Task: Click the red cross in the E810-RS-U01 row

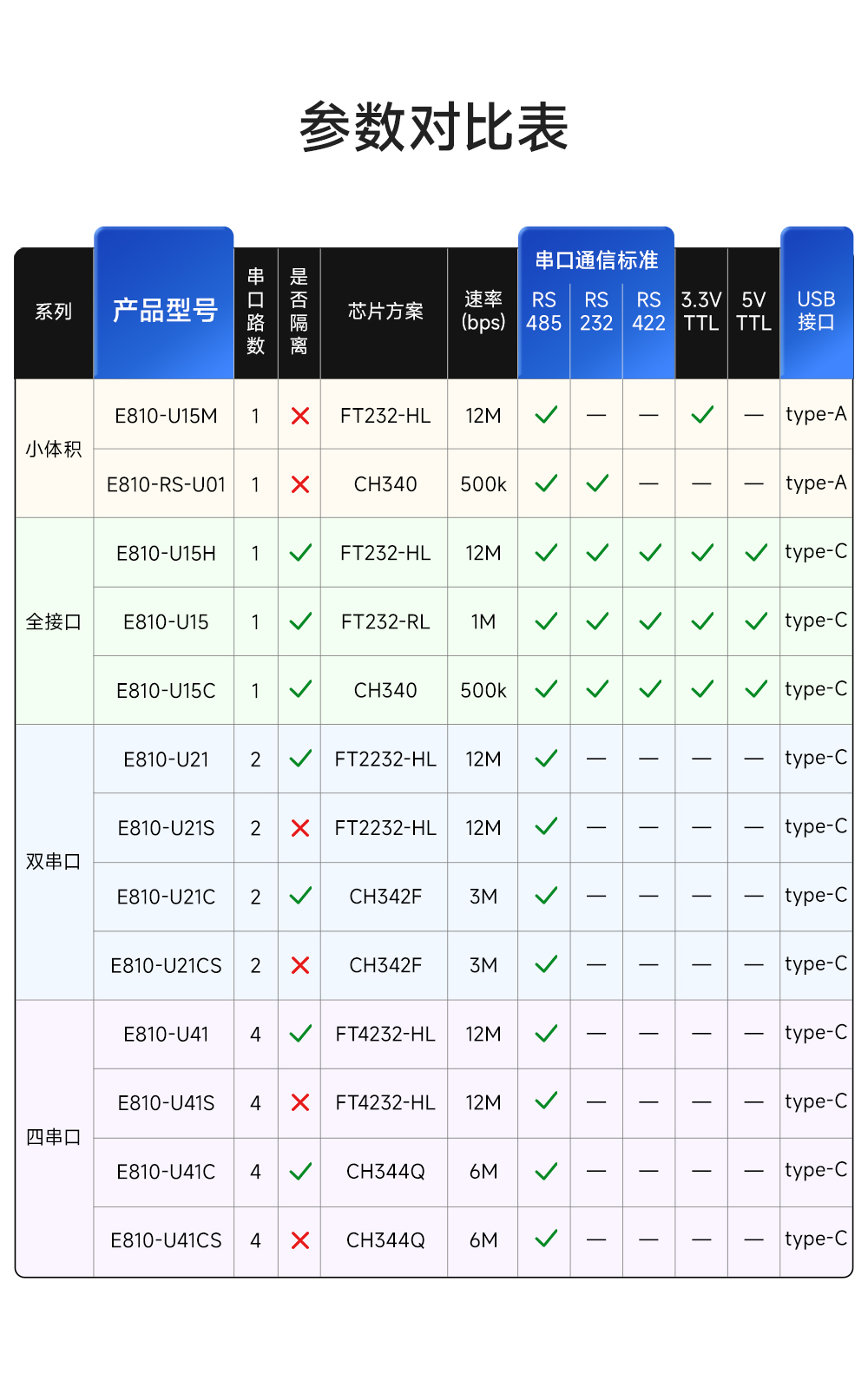Action: click(x=300, y=484)
